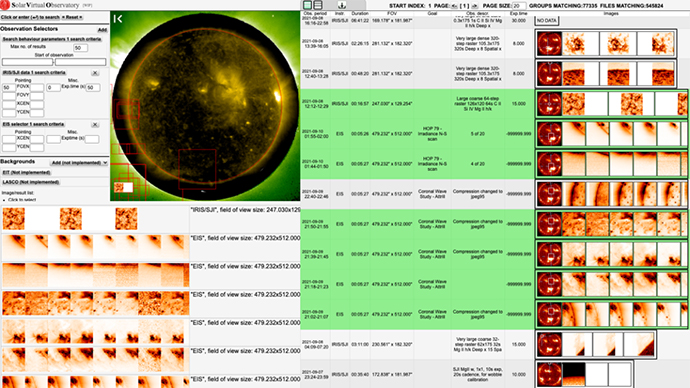Remove the IRIS/SJI data selector with X
690x388 pixels.
tap(95, 73)
